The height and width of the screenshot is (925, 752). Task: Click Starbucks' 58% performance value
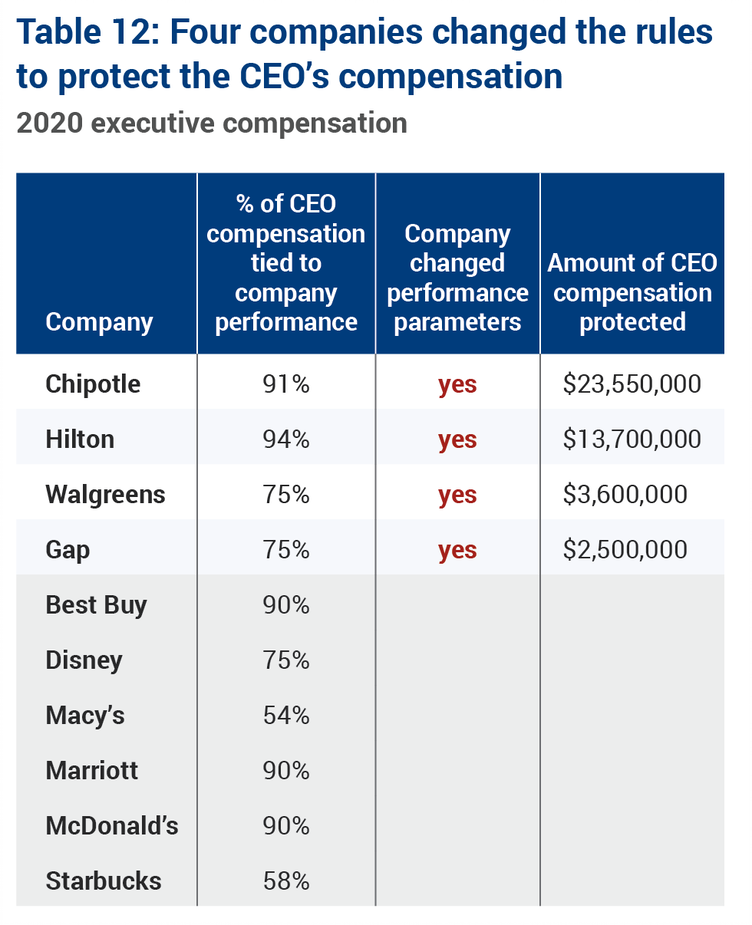click(286, 881)
